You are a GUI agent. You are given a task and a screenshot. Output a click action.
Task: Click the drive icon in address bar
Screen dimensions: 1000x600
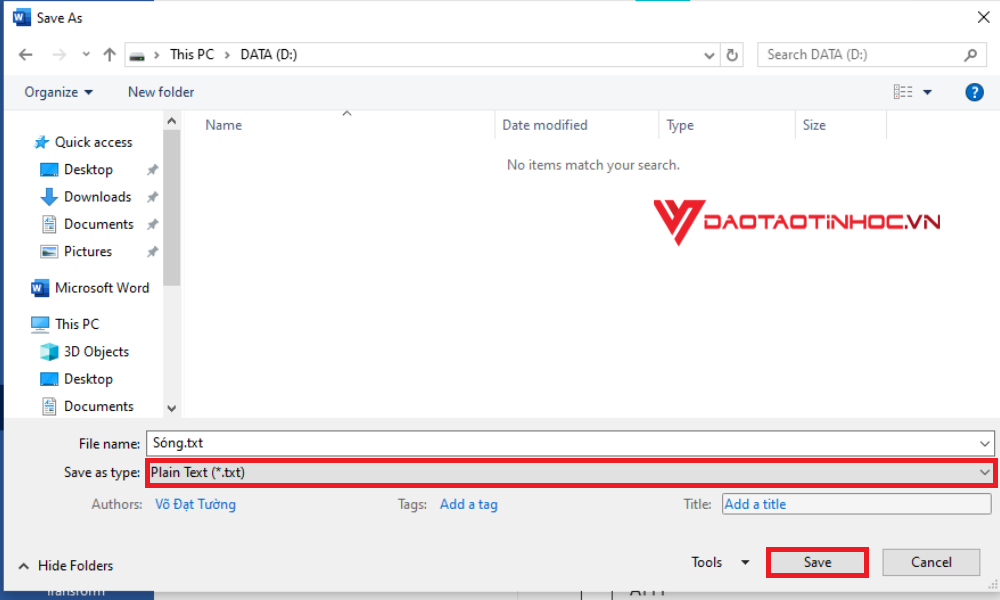[x=137, y=55]
